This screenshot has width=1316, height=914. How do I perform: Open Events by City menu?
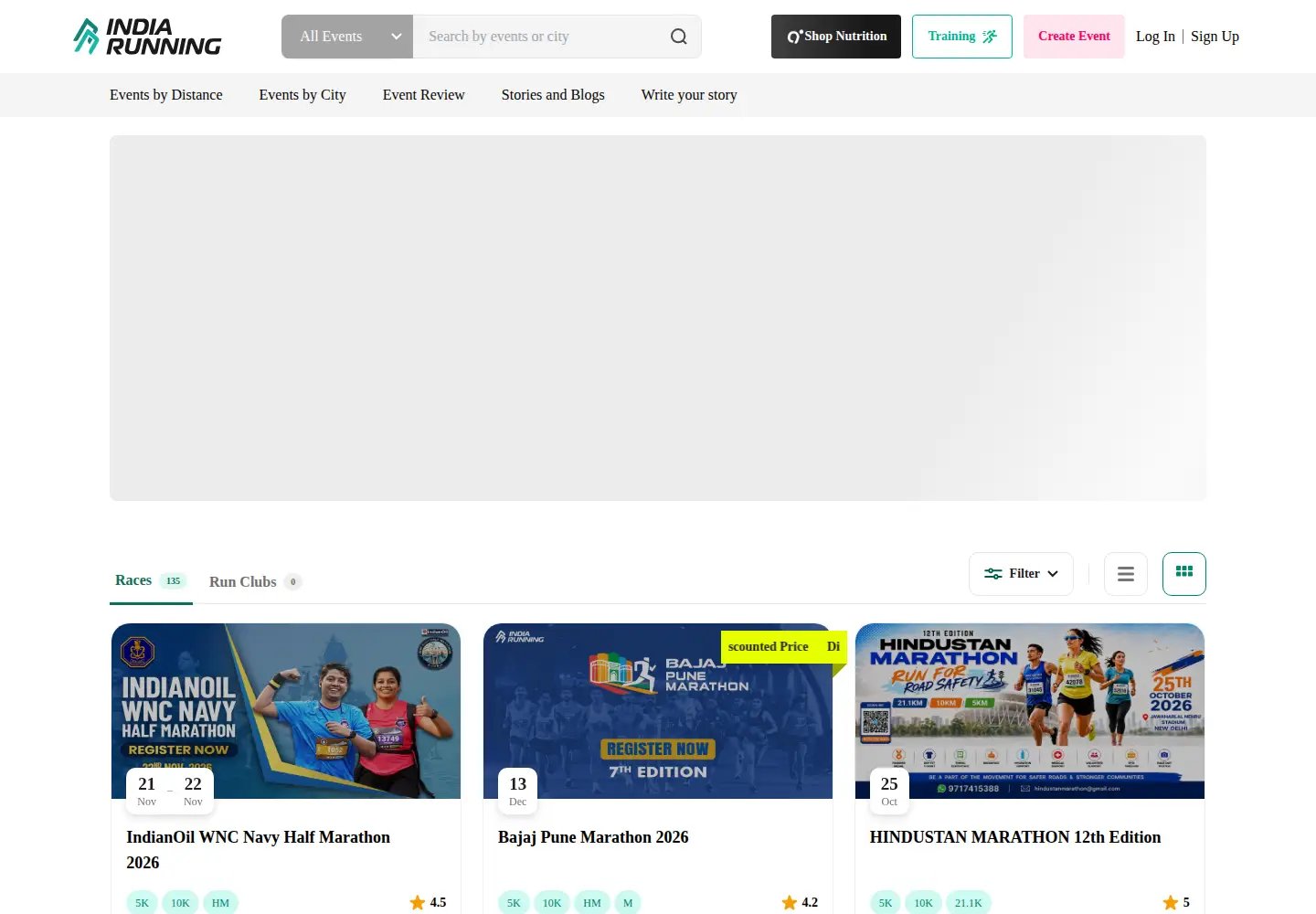[302, 95]
